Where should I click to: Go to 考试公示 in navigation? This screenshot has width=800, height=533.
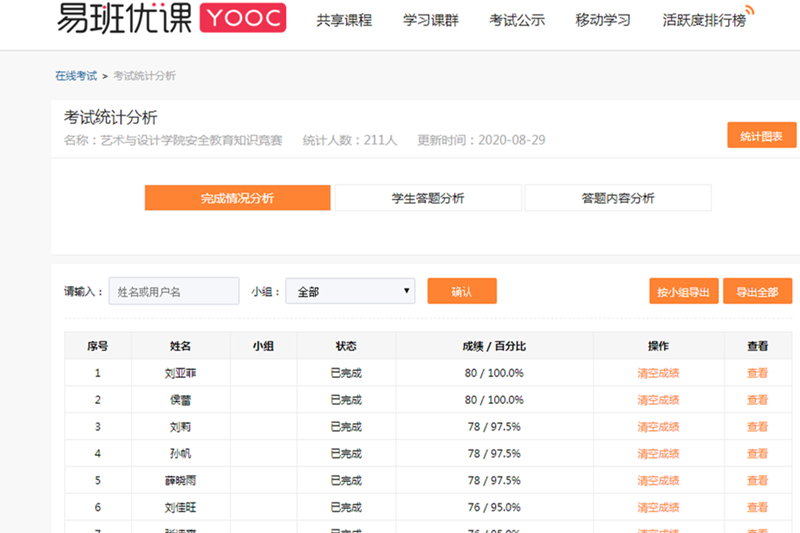click(x=517, y=20)
